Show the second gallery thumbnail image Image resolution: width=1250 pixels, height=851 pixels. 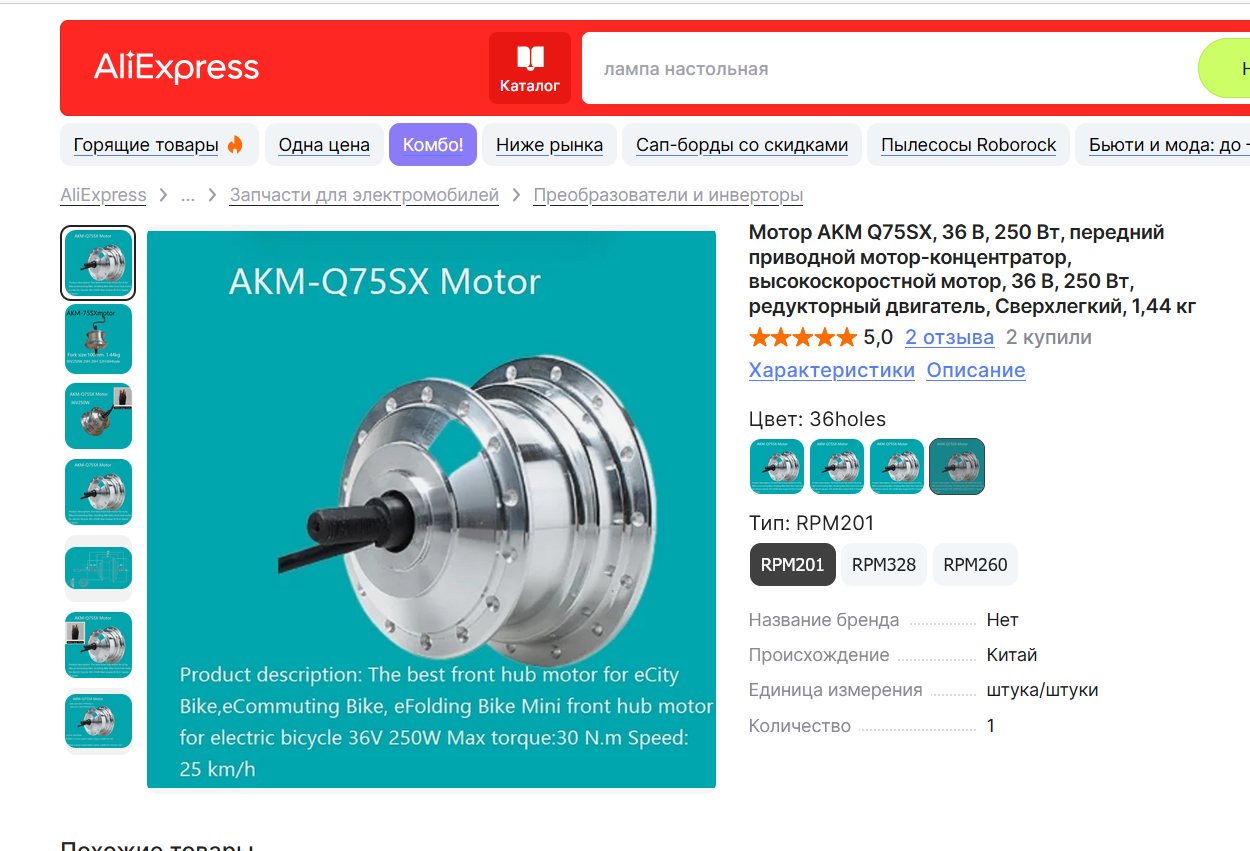click(x=98, y=339)
